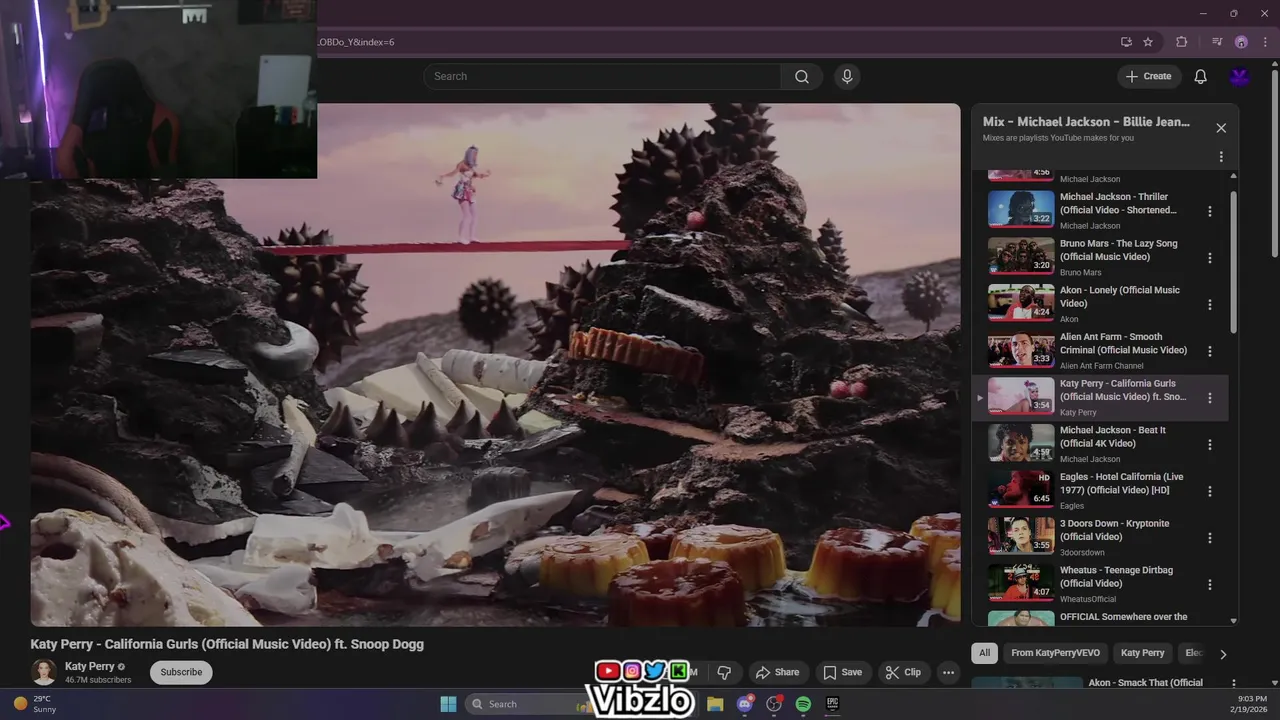Dislike the video with thumbs-down
Viewport: 1280px width, 720px height.
tap(724, 672)
